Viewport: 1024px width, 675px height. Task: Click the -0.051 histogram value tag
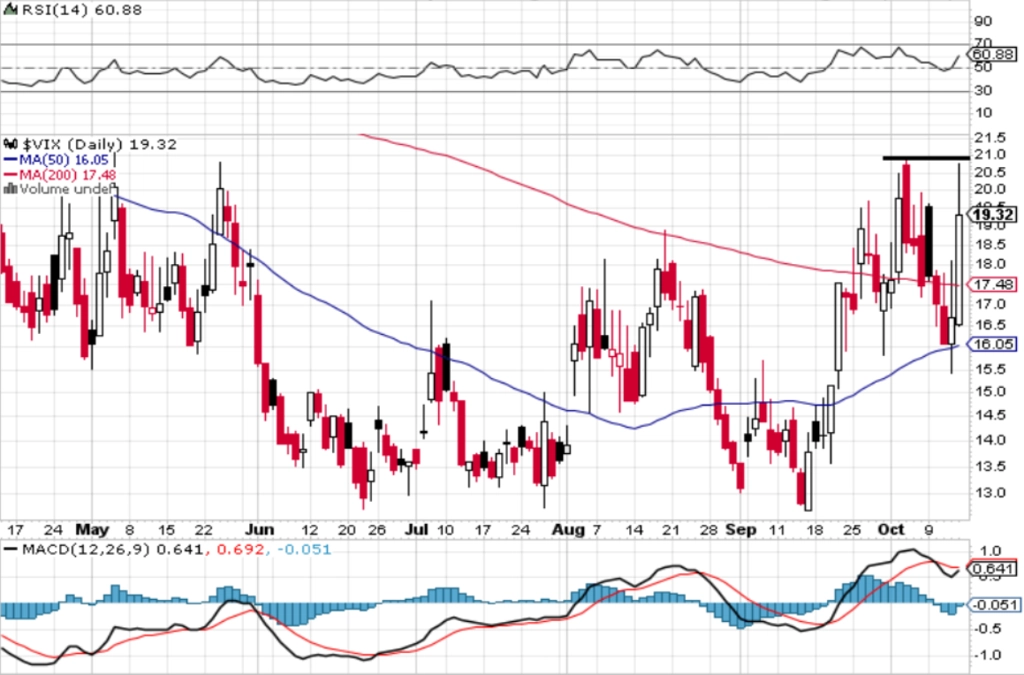coord(993,605)
